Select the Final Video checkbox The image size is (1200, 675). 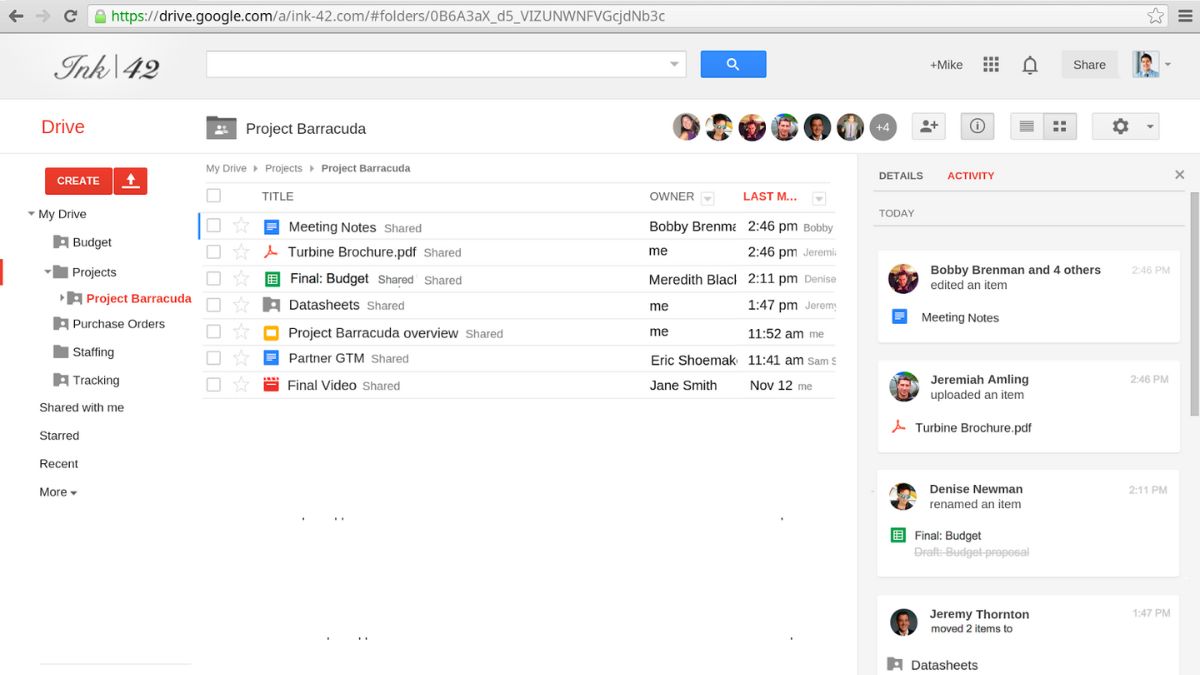click(213, 385)
